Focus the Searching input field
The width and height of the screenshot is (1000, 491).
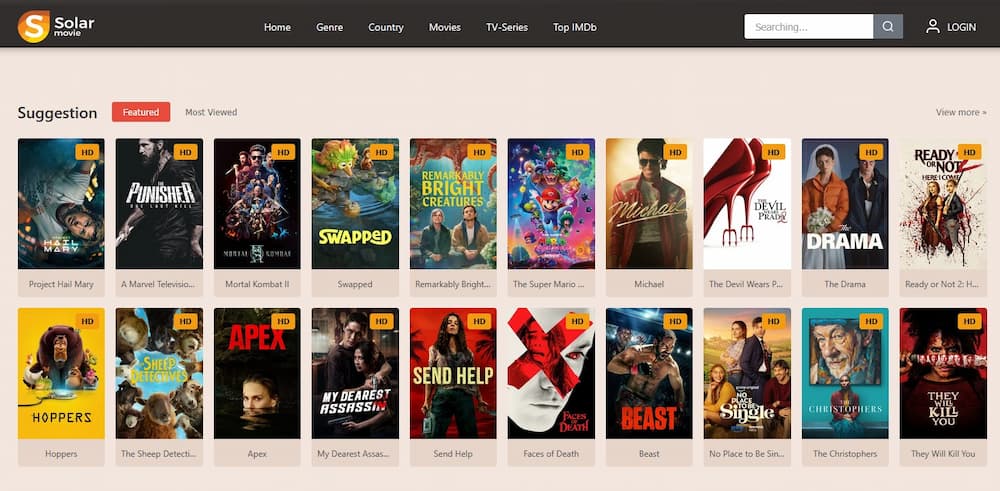pyautogui.click(x=809, y=27)
